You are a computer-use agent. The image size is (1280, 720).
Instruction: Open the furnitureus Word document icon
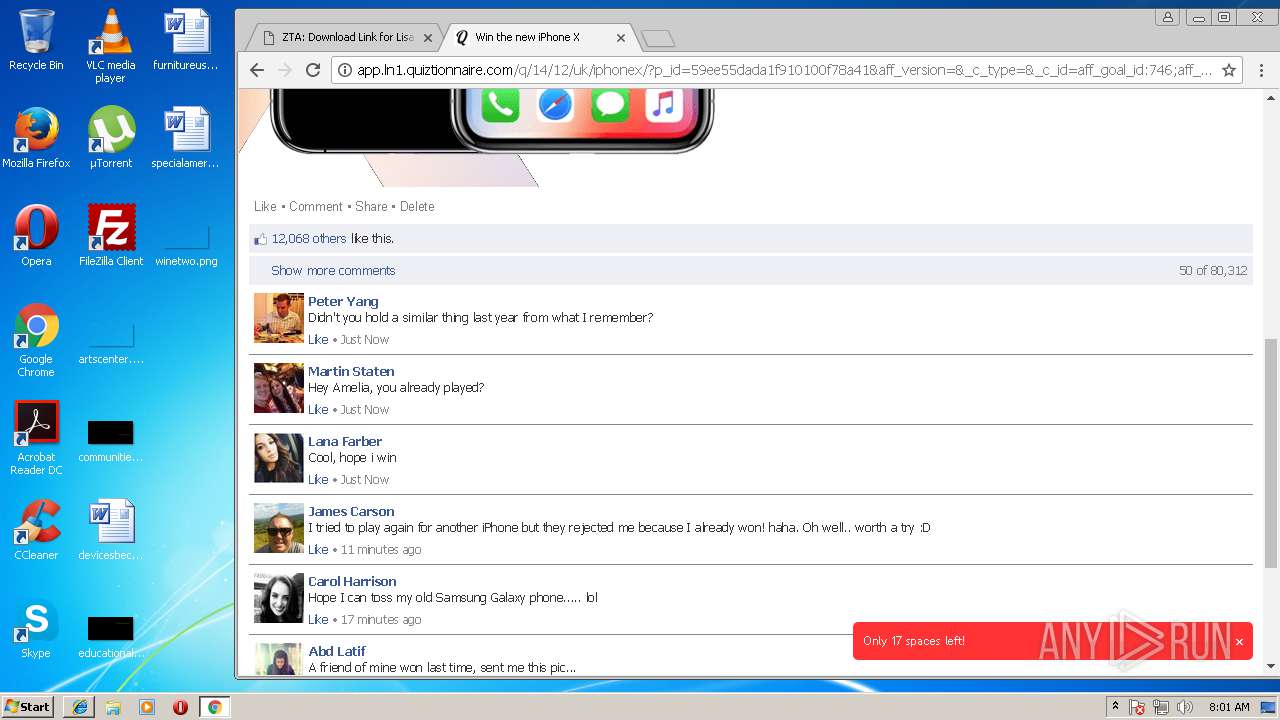(x=186, y=40)
